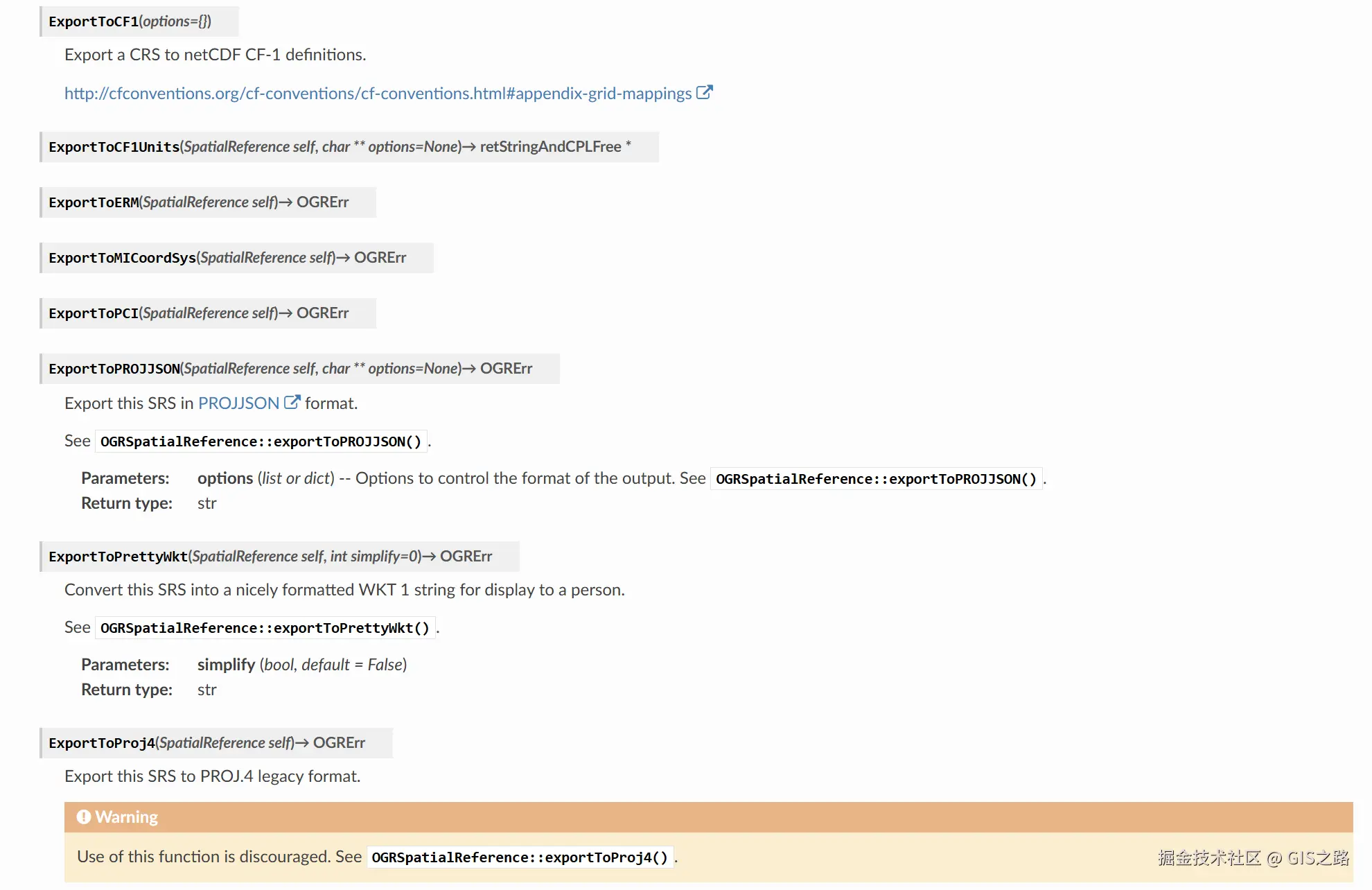Click the 'simplify' parameter name
Screen dimensions: 1372x890
click(x=226, y=665)
